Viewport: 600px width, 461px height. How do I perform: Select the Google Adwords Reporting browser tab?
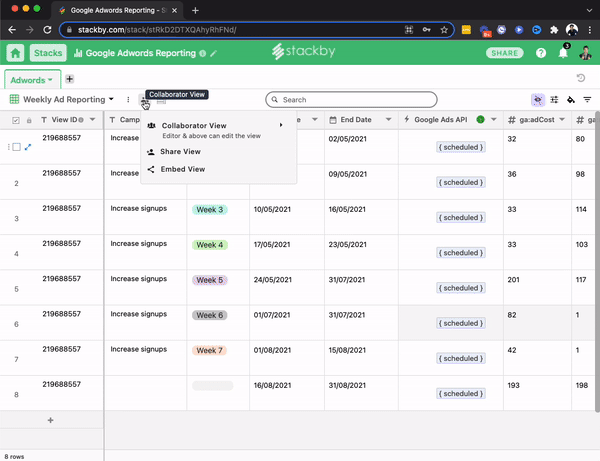coord(117,10)
